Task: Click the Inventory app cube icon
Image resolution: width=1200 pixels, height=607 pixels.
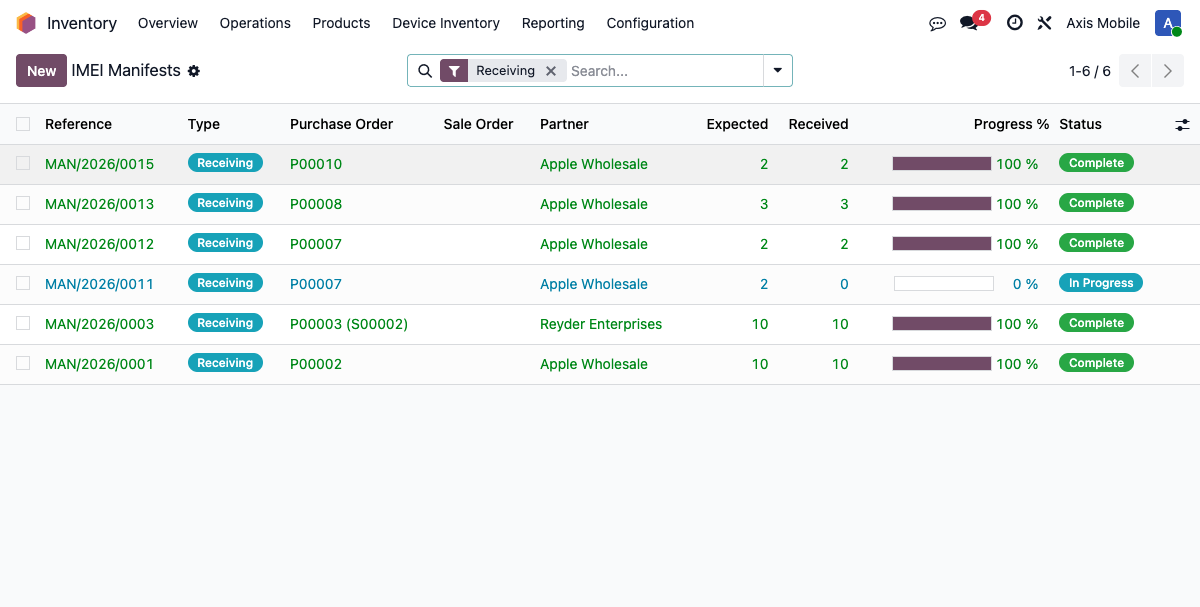Action: [26, 22]
